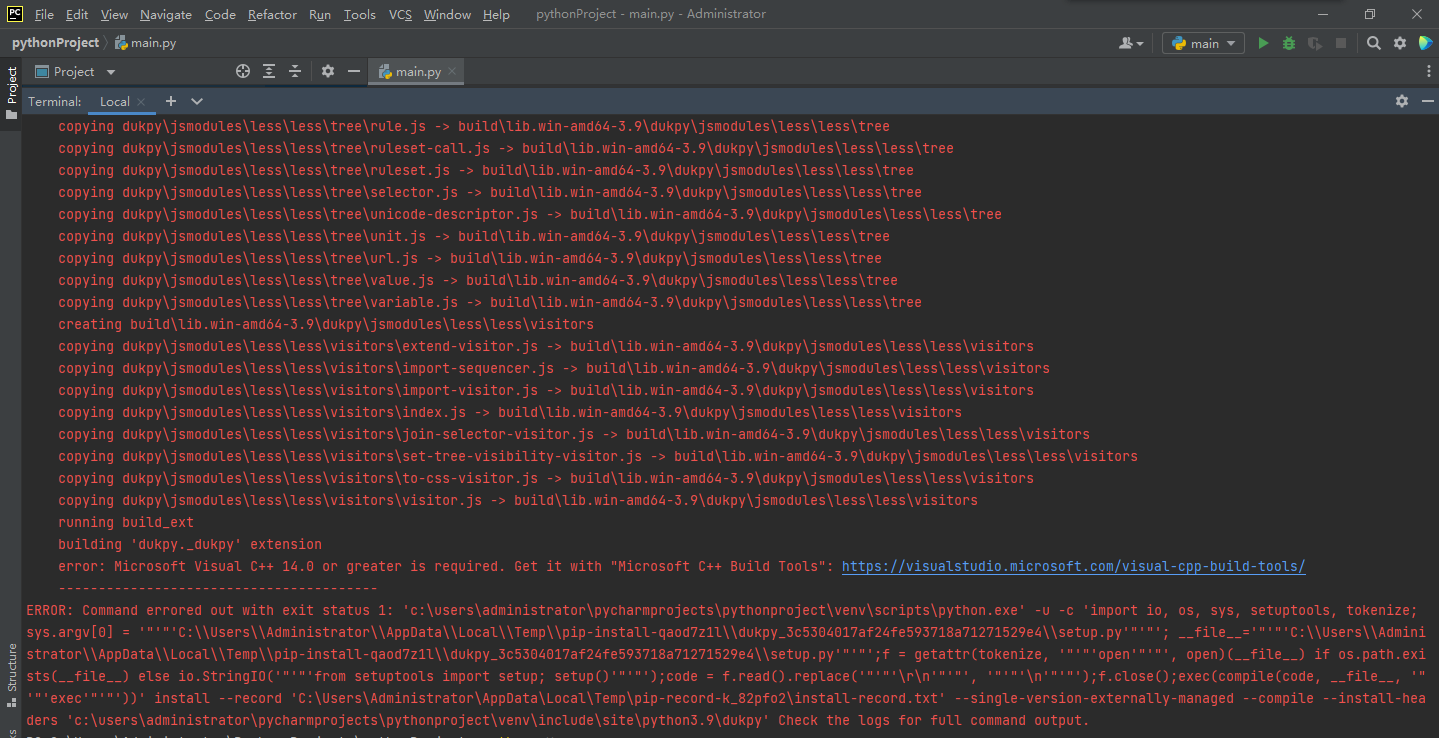1439x738 pixels.
Task: Open the Refactor menu
Action: point(272,14)
